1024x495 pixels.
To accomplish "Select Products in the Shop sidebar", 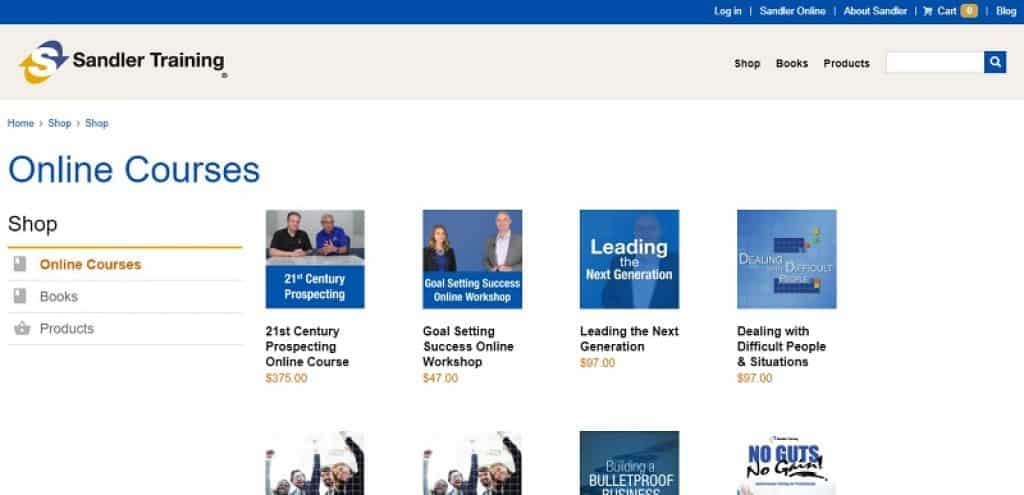I will (67, 328).
